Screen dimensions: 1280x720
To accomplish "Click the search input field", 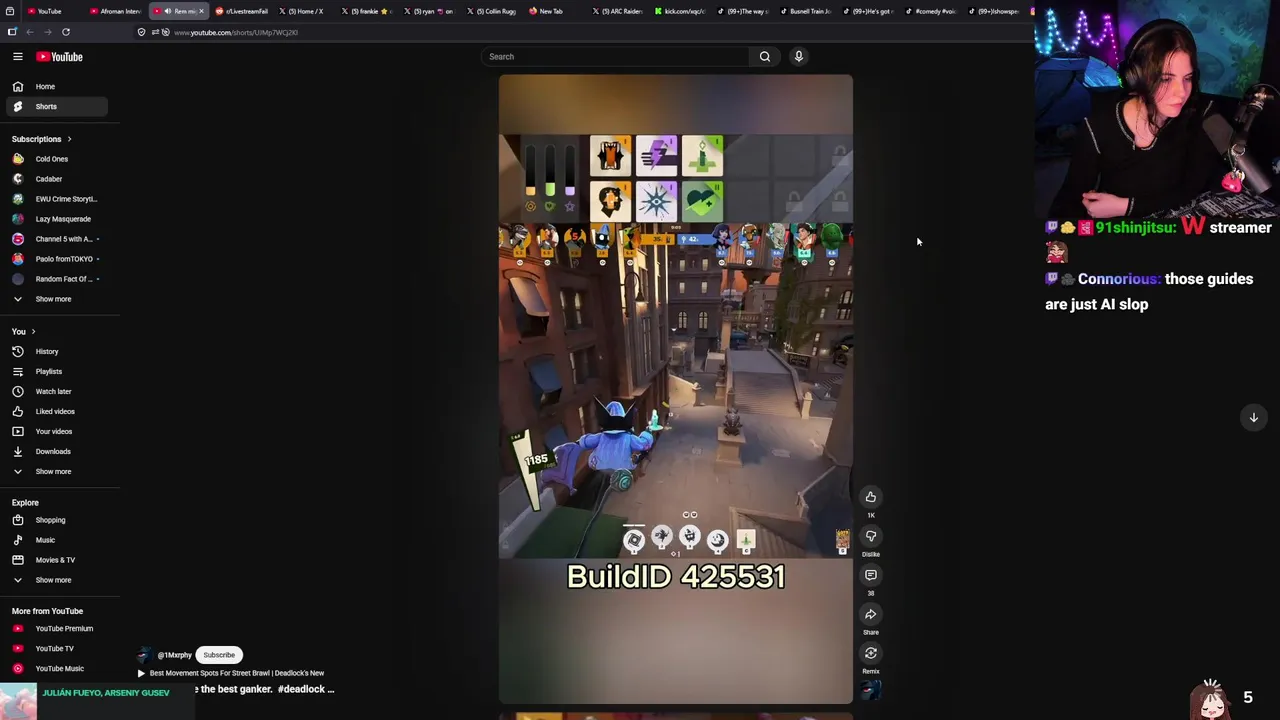I will [615, 57].
